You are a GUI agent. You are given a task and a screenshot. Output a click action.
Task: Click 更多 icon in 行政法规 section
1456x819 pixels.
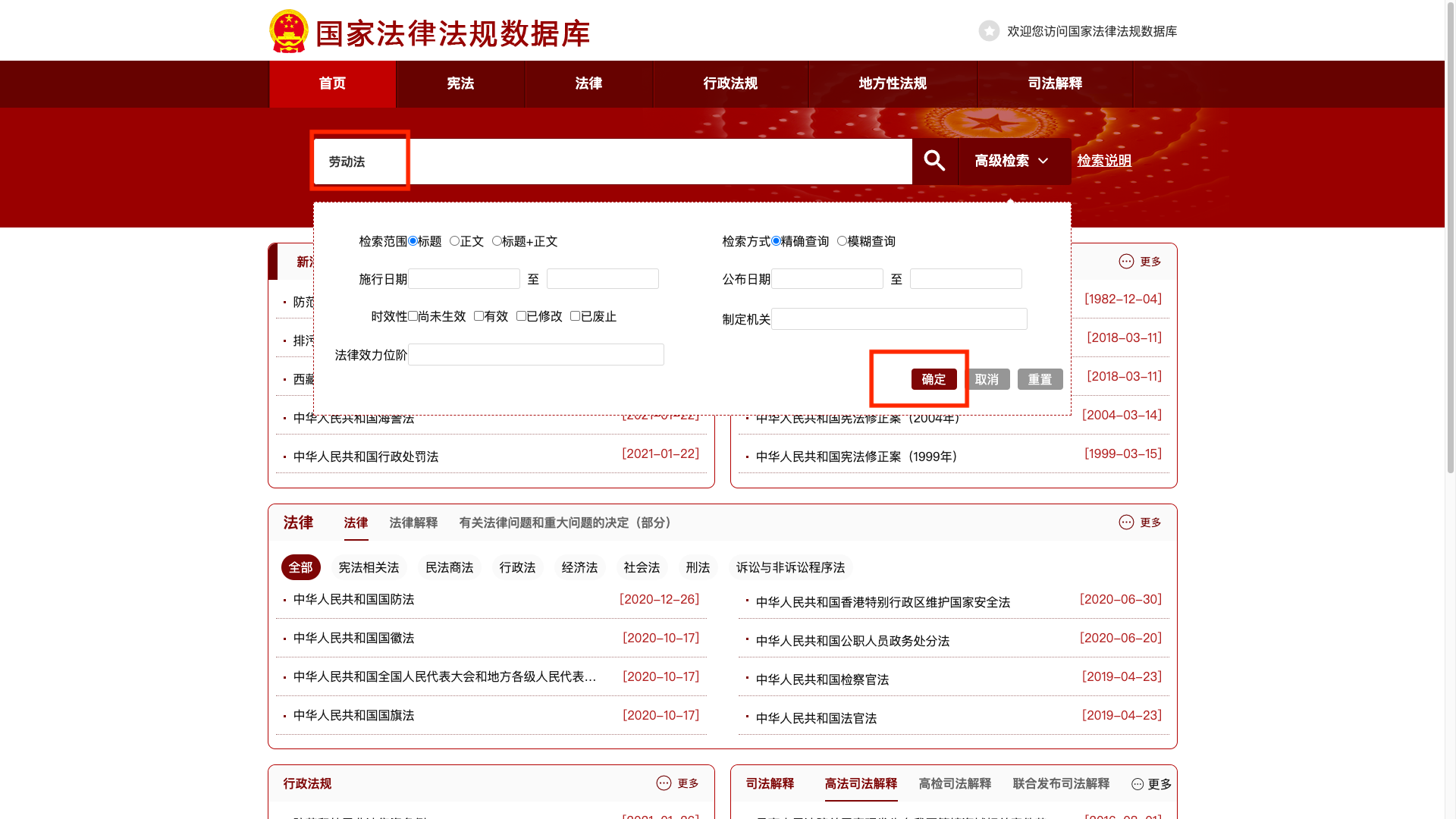(x=664, y=783)
